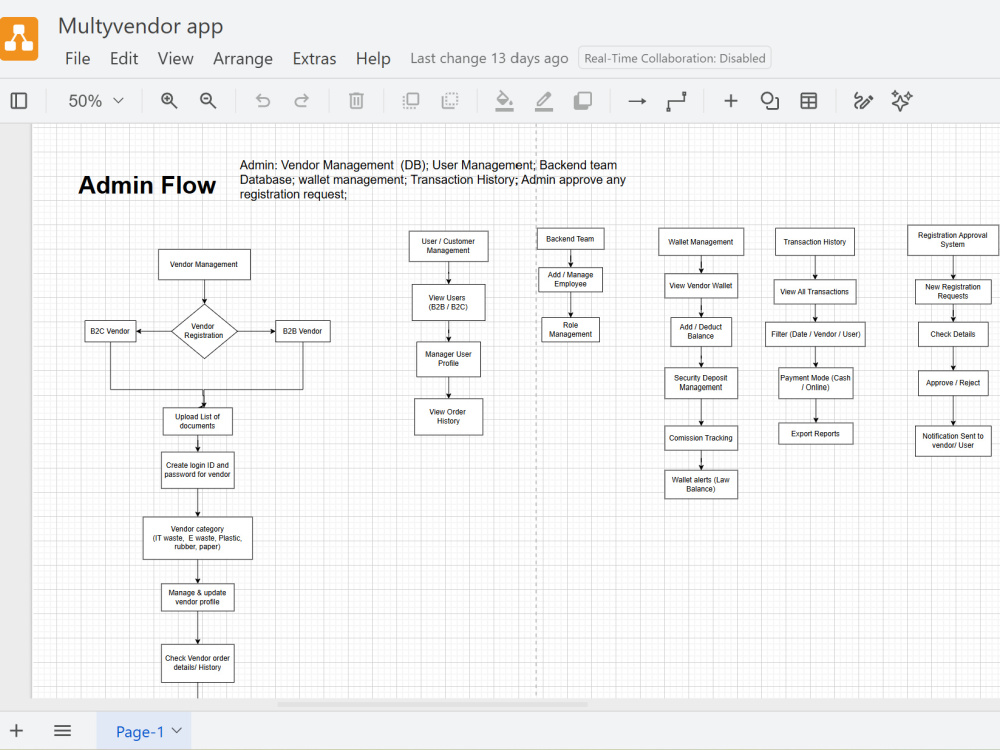This screenshot has height=750, width=1000.
Task: Open the Help menu
Action: click(373, 59)
